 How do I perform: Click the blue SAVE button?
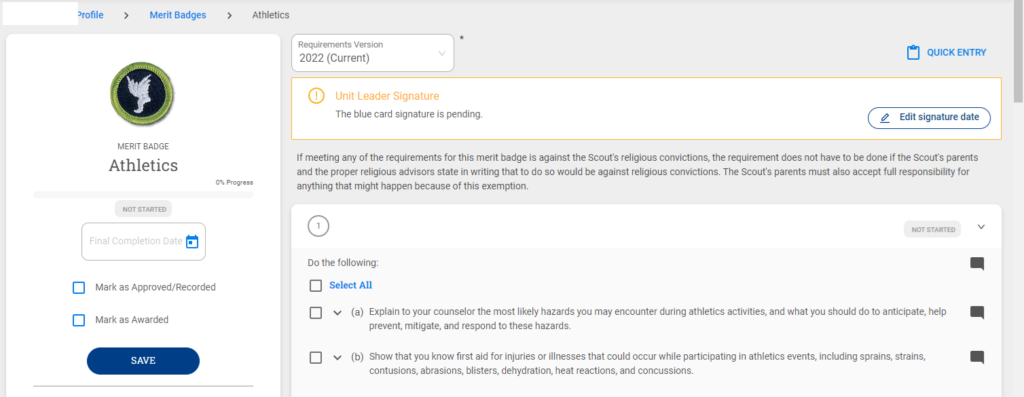[143, 360]
